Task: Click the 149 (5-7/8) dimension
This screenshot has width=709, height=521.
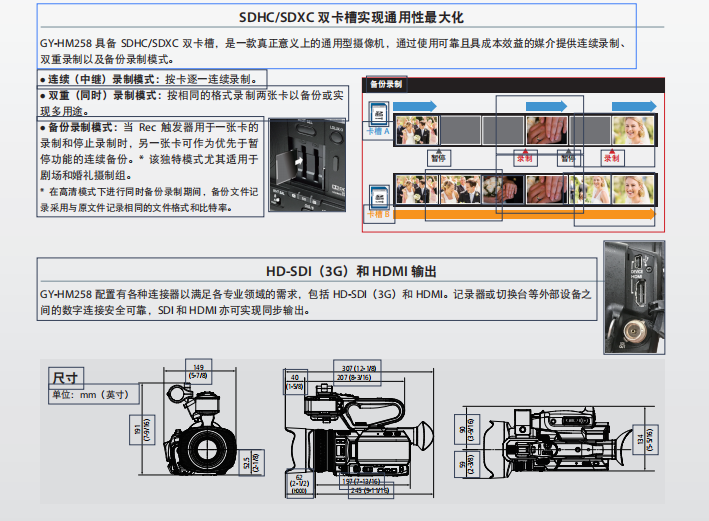Action: [x=199, y=372]
